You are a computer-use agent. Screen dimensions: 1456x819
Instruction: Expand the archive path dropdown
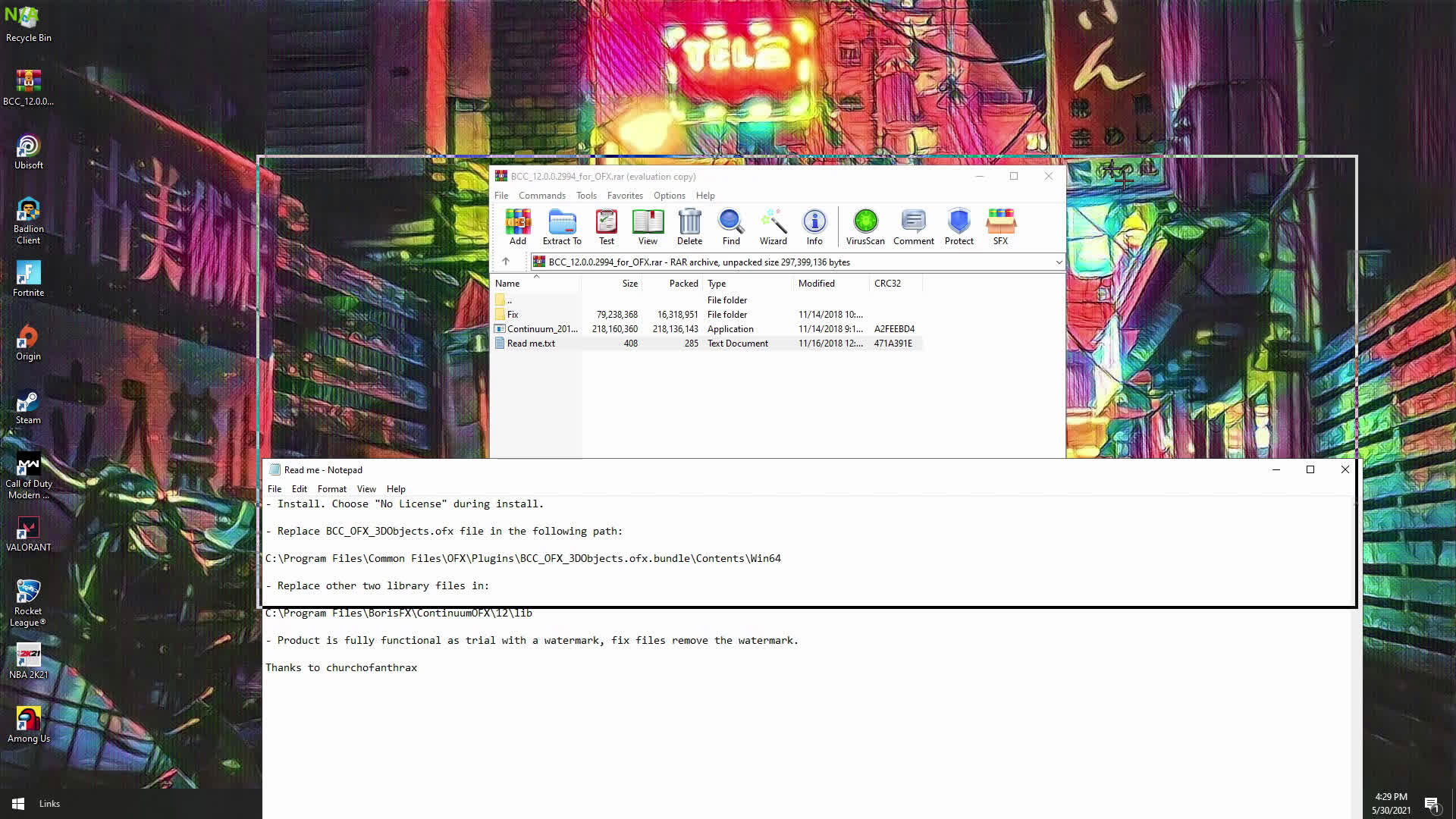(x=1059, y=262)
